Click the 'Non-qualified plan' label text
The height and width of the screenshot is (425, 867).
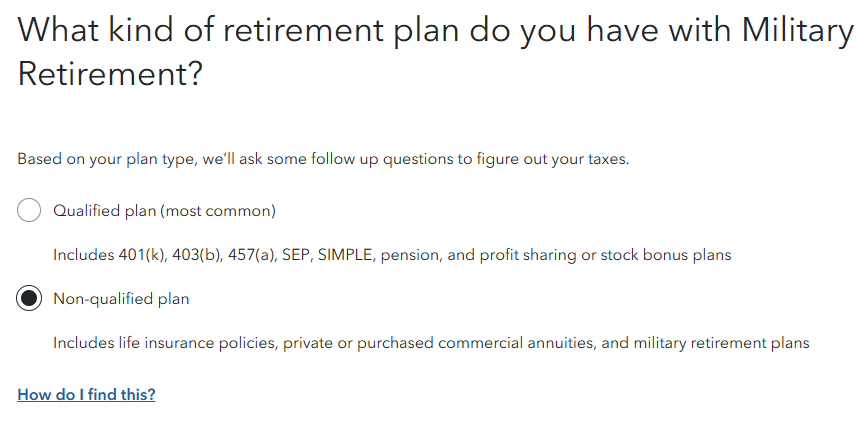pyautogui.click(x=121, y=299)
